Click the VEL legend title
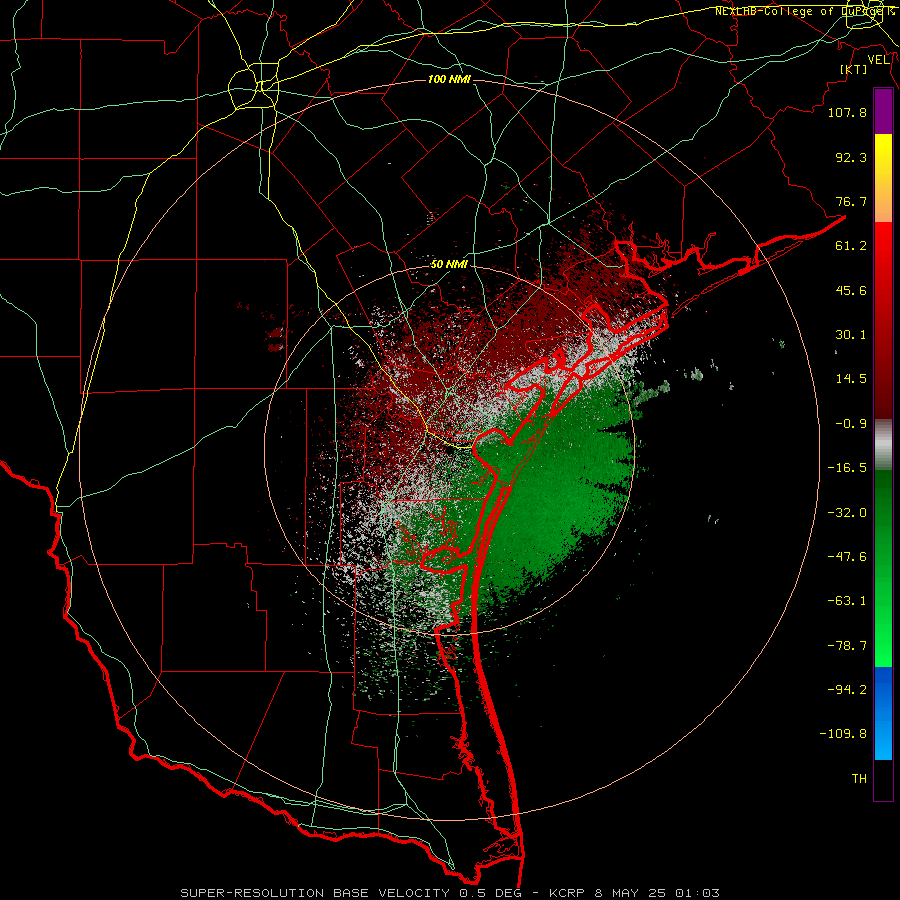The width and height of the screenshot is (900, 900). pyautogui.click(x=878, y=60)
